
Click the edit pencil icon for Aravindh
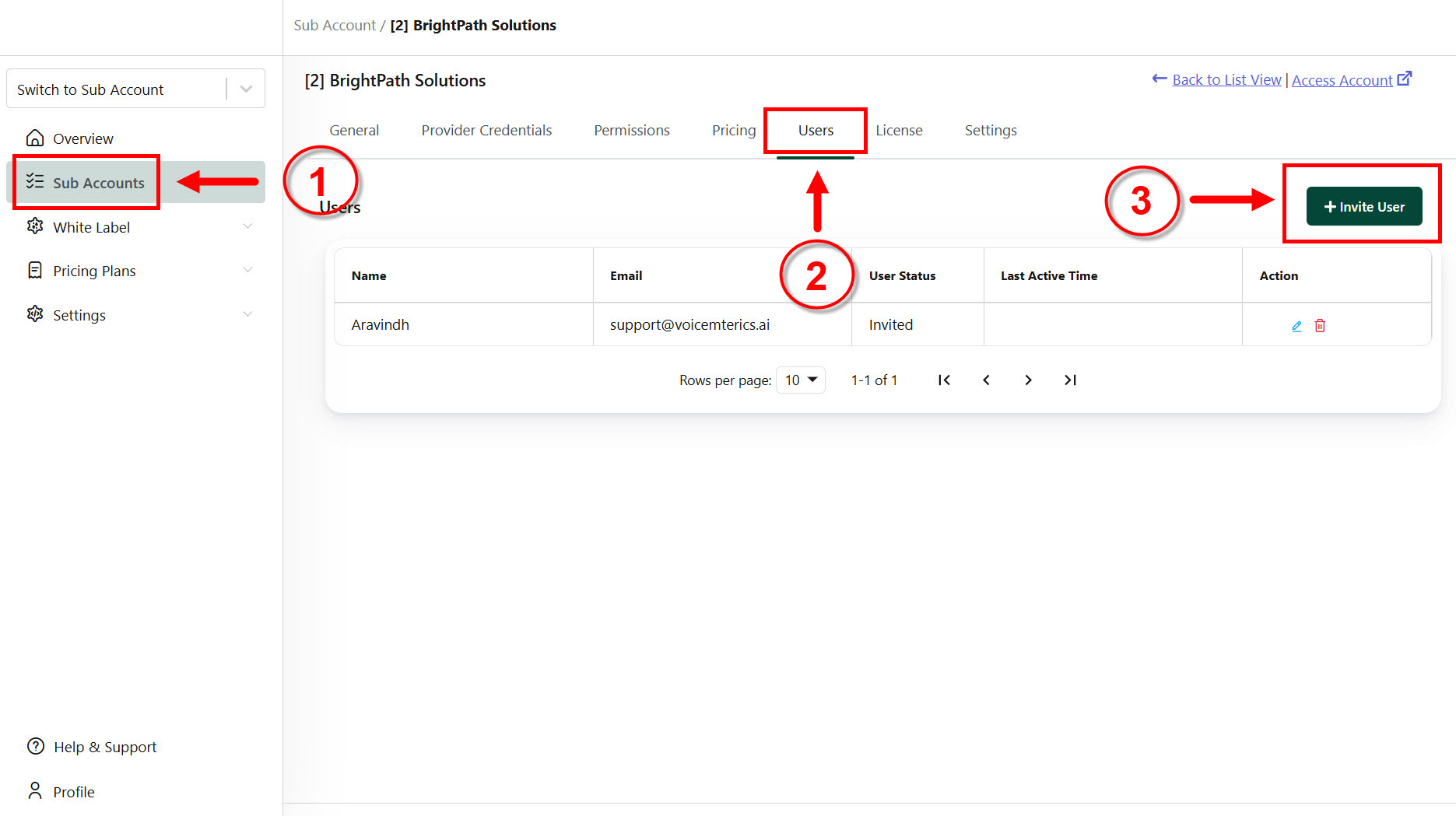[x=1296, y=326]
